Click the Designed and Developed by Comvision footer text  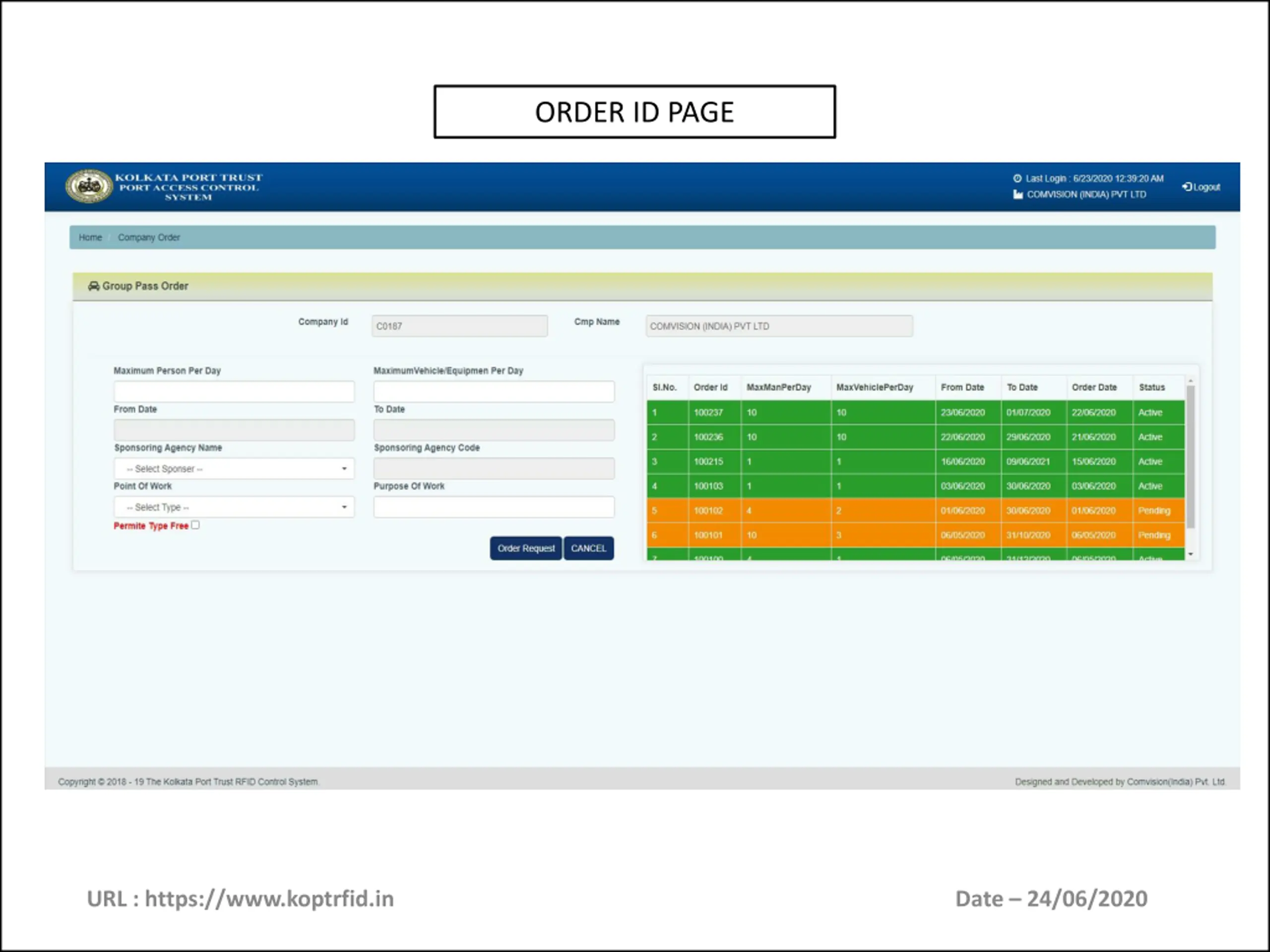pyautogui.click(x=1120, y=781)
